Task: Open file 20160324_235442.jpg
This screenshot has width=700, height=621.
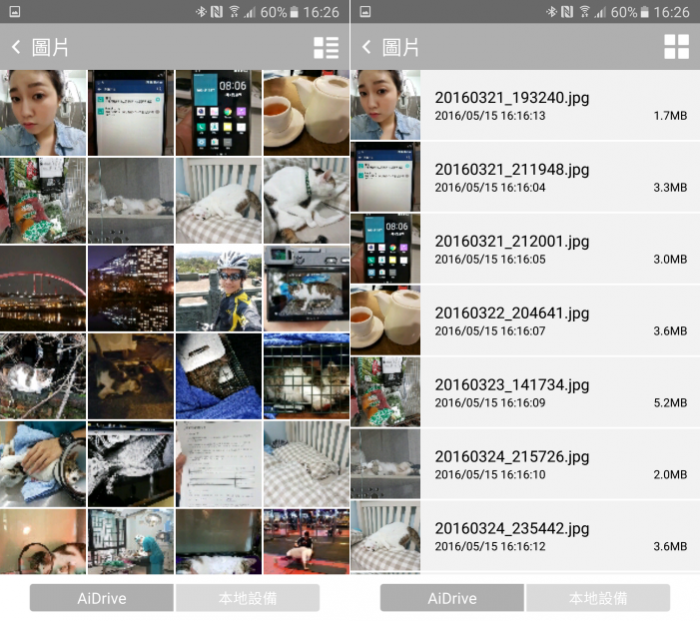Action: click(x=525, y=536)
